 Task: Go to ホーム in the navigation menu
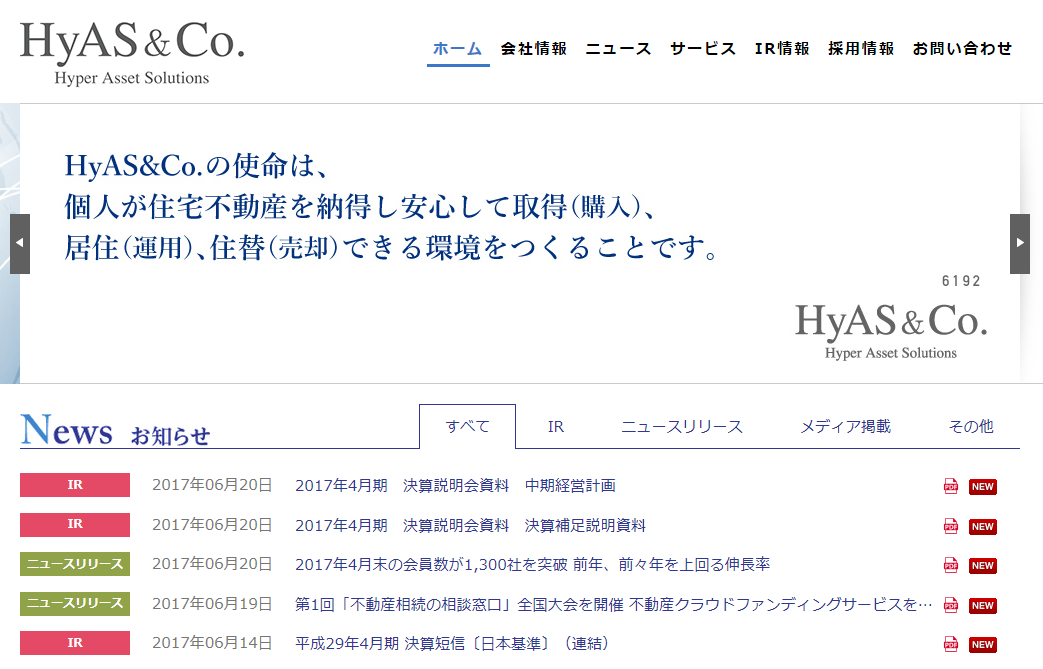click(x=457, y=49)
